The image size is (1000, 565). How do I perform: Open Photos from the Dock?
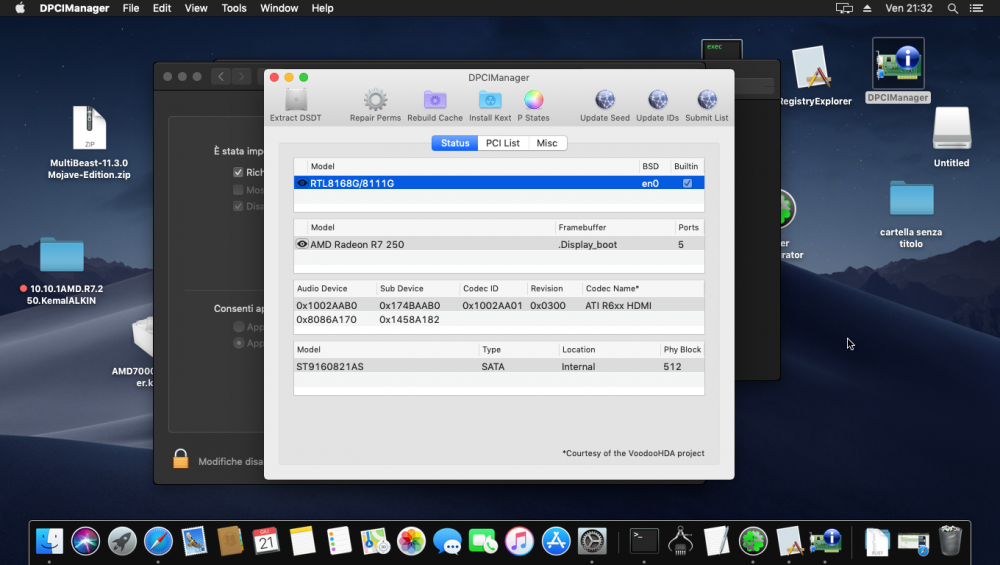tap(411, 541)
